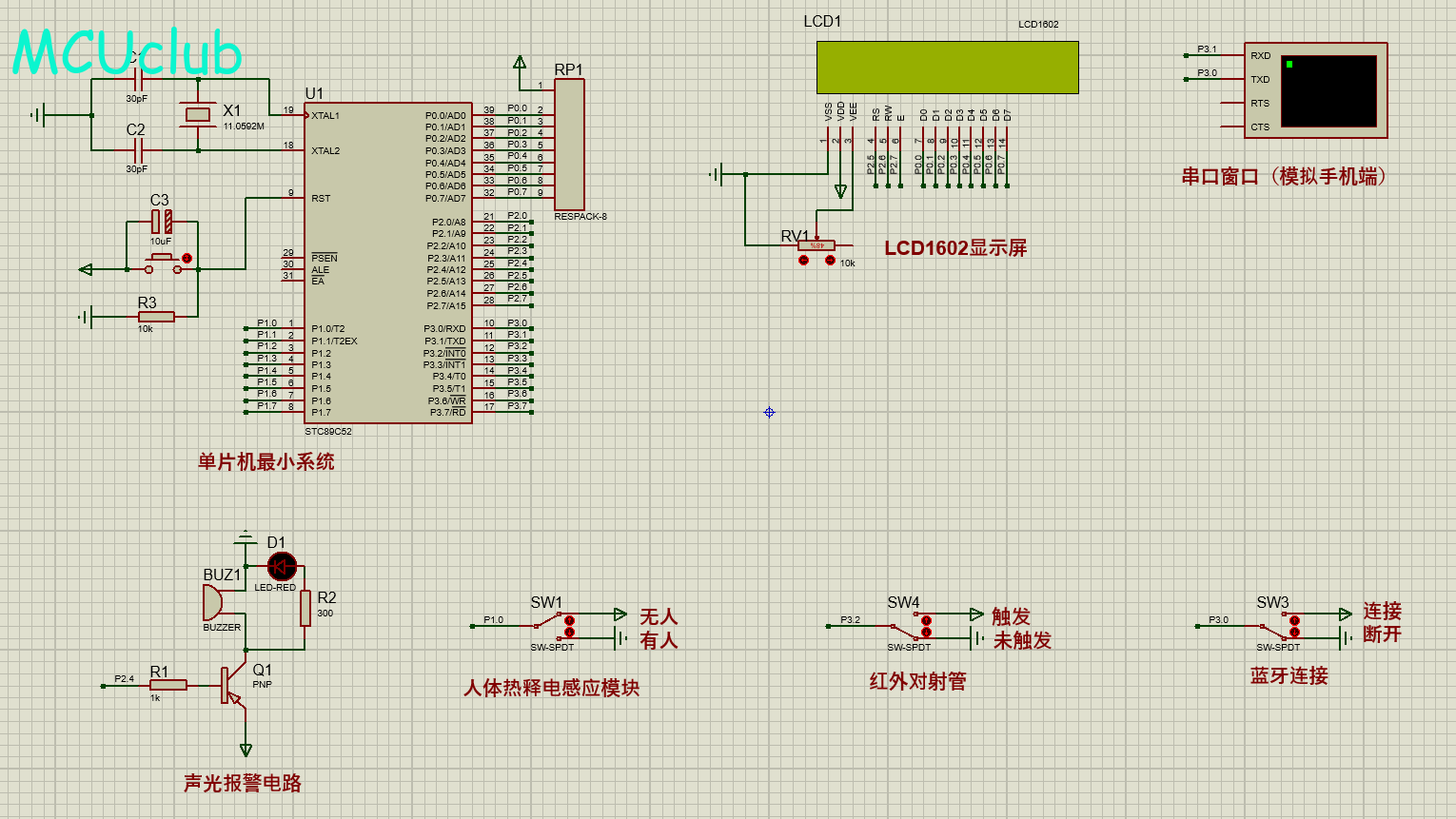Toggle SW3 down with its lower red dot

(x=1294, y=633)
